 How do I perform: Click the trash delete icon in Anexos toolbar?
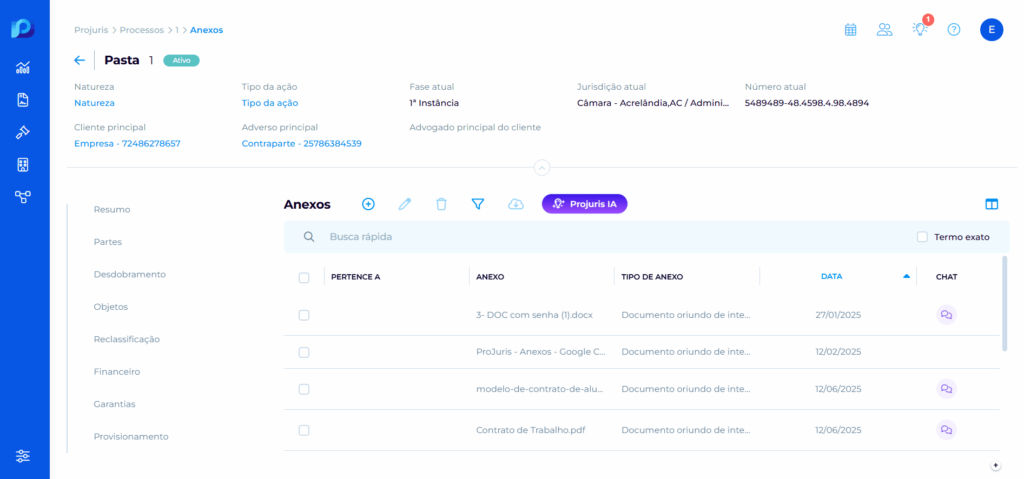point(441,204)
